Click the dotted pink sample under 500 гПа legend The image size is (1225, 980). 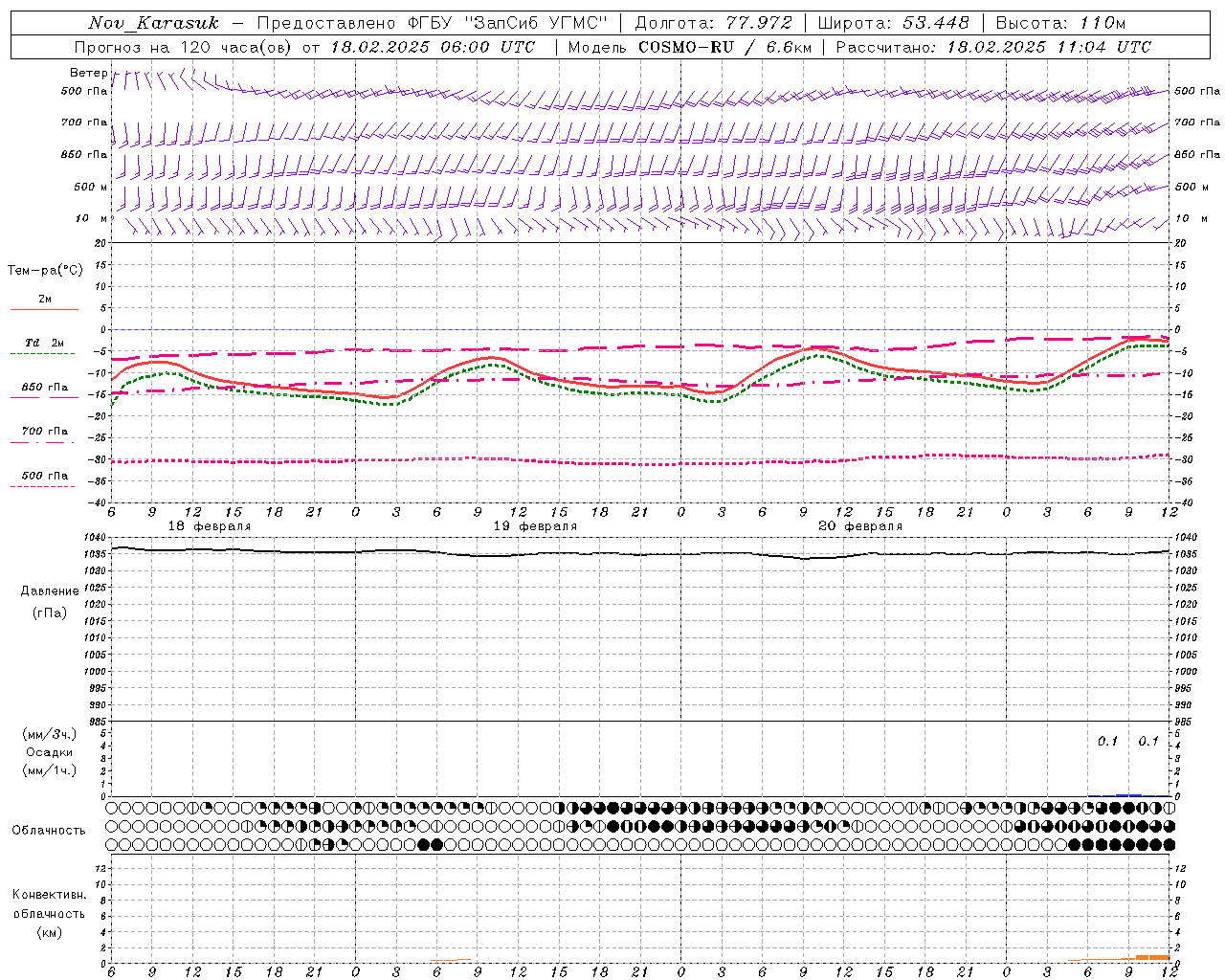pos(43,486)
